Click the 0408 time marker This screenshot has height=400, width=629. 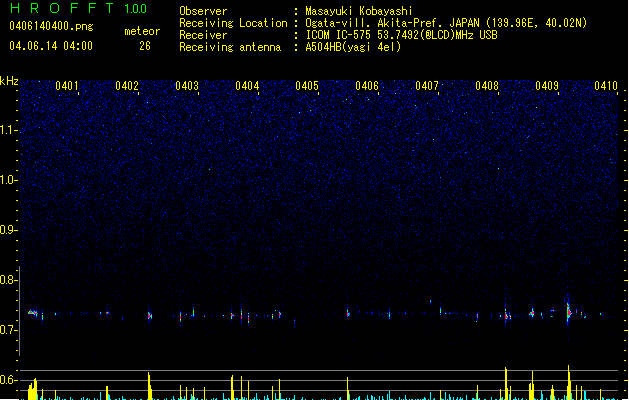click(487, 86)
